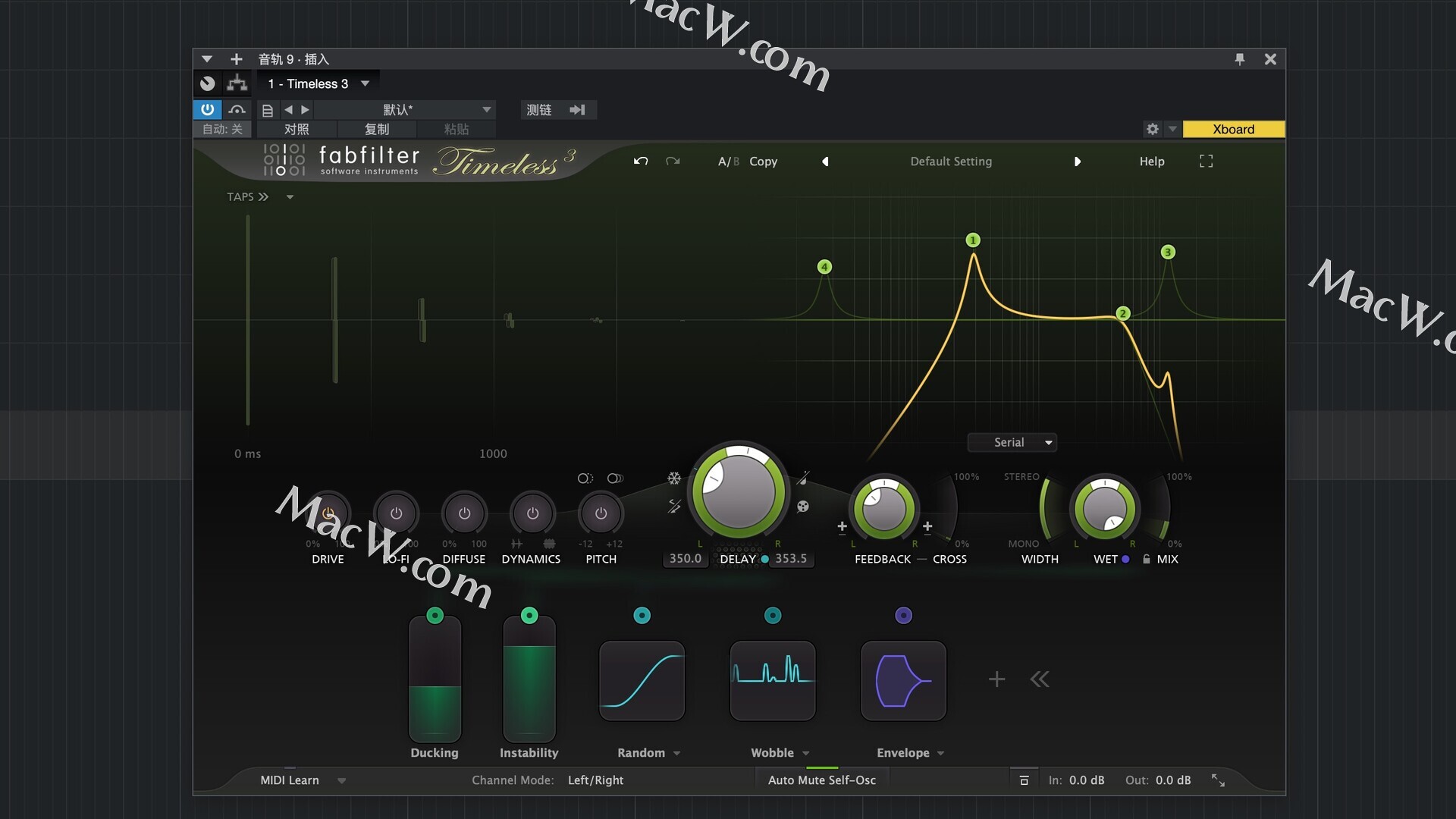Click Auto Mute Self-Osc button

point(821,780)
